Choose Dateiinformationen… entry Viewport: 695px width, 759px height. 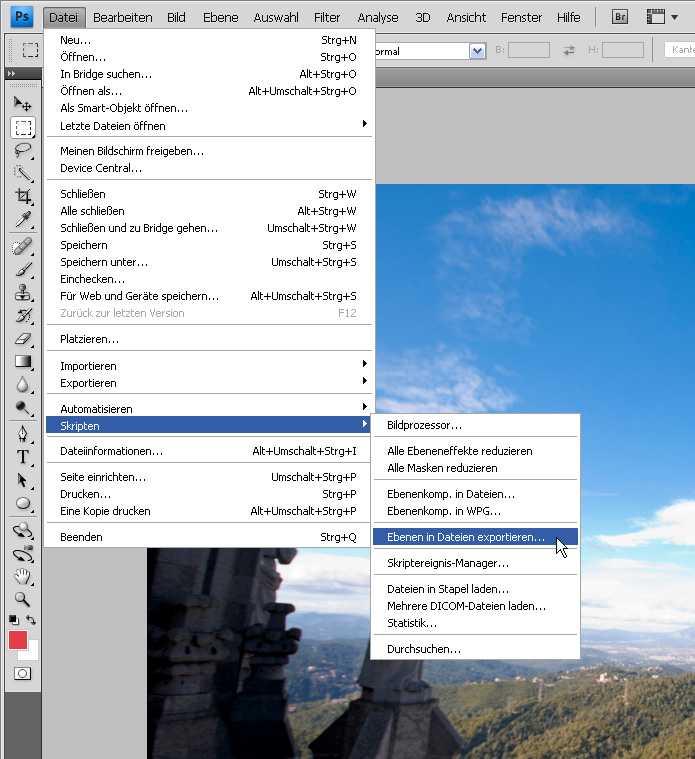pos(209,451)
